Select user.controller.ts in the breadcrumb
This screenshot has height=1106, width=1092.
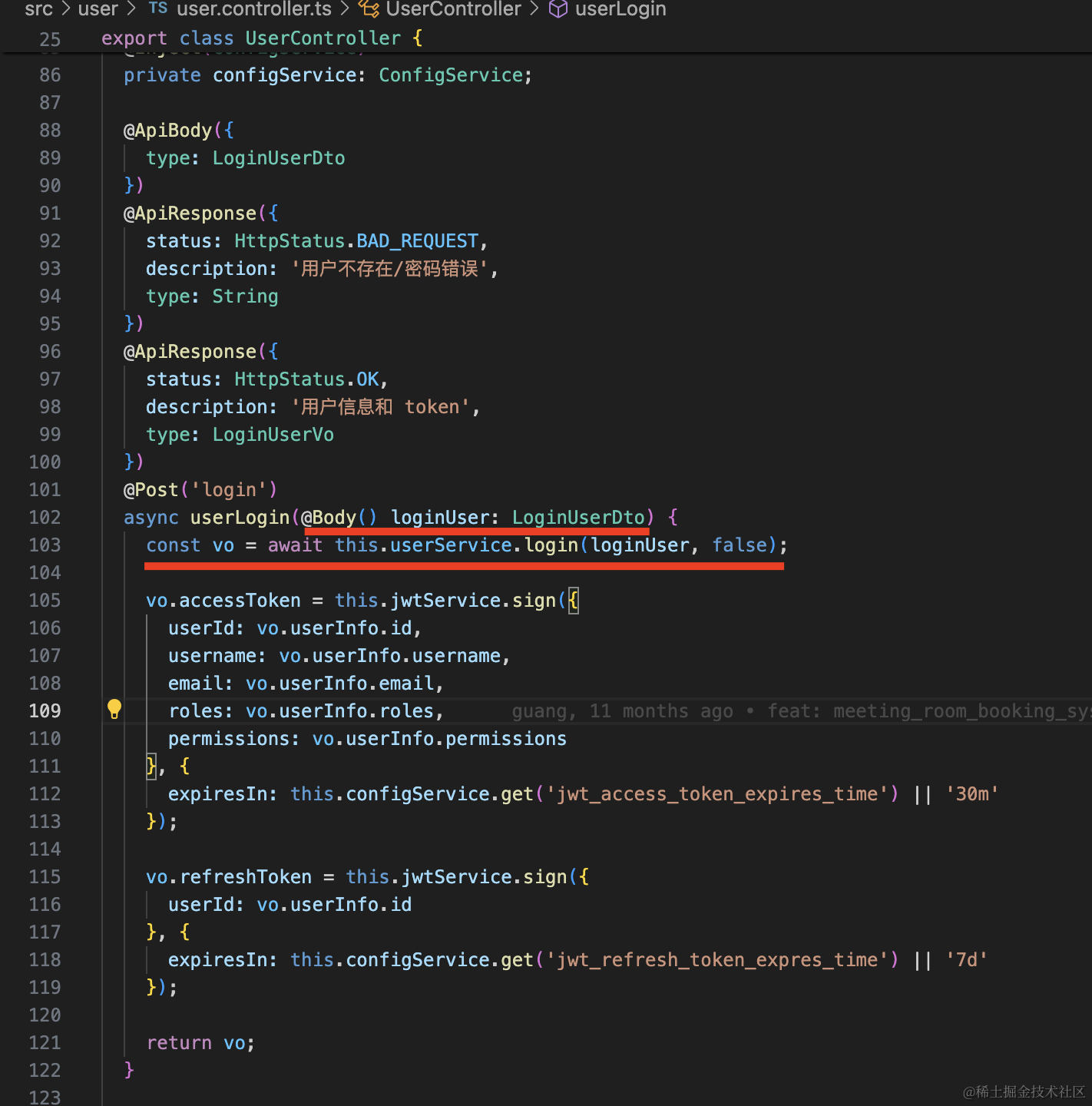pyautogui.click(x=254, y=9)
